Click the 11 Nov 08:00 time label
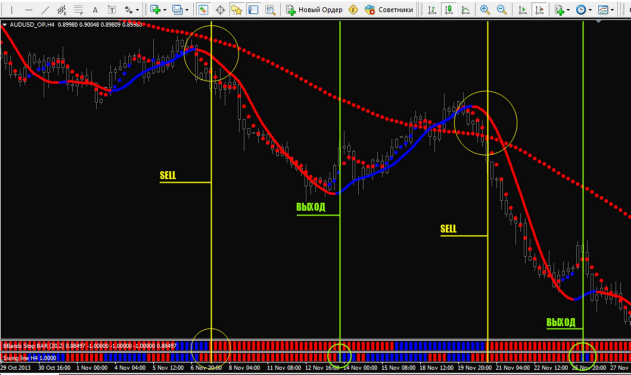The width and height of the screenshot is (631, 375). [x=283, y=368]
